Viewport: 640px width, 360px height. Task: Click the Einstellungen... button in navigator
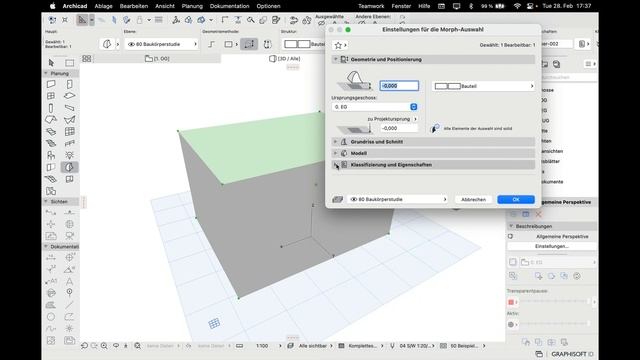[x=551, y=246]
